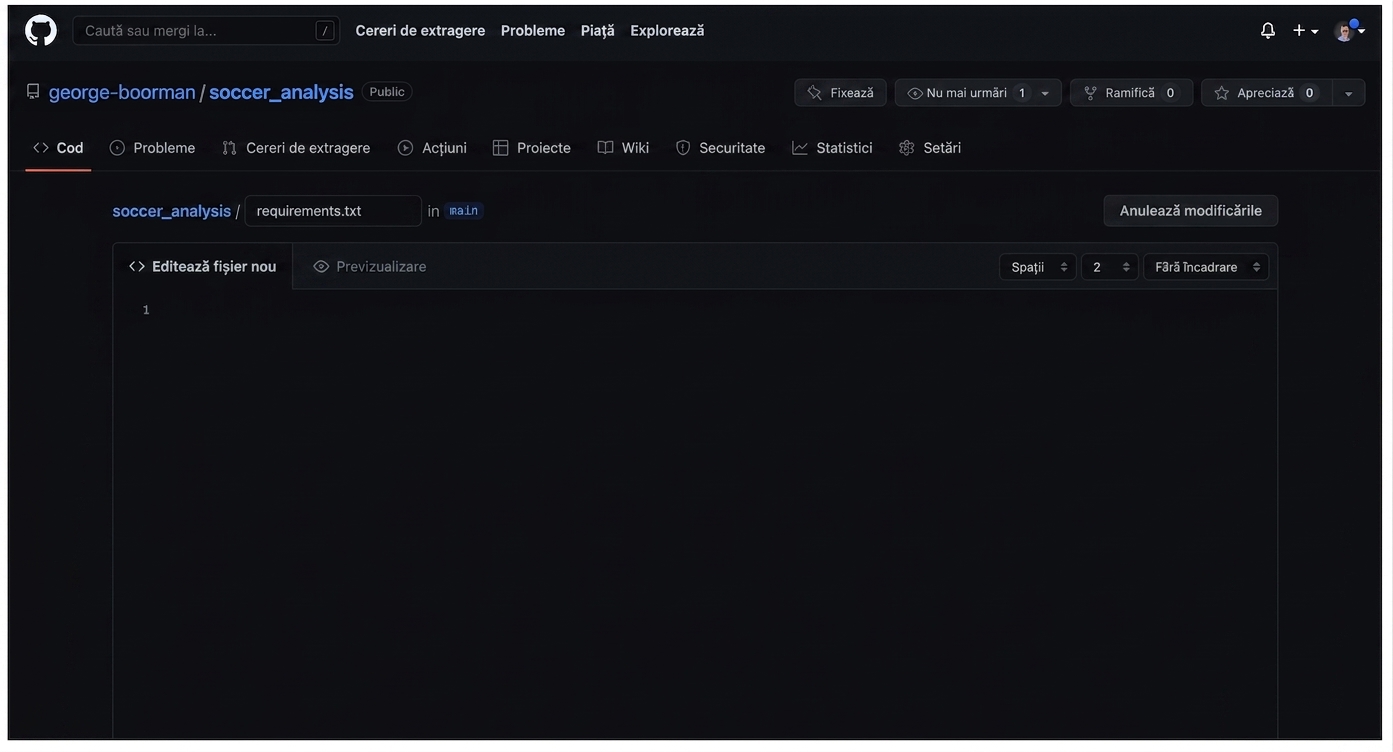Open the george-boorman owner link

coord(122,92)
